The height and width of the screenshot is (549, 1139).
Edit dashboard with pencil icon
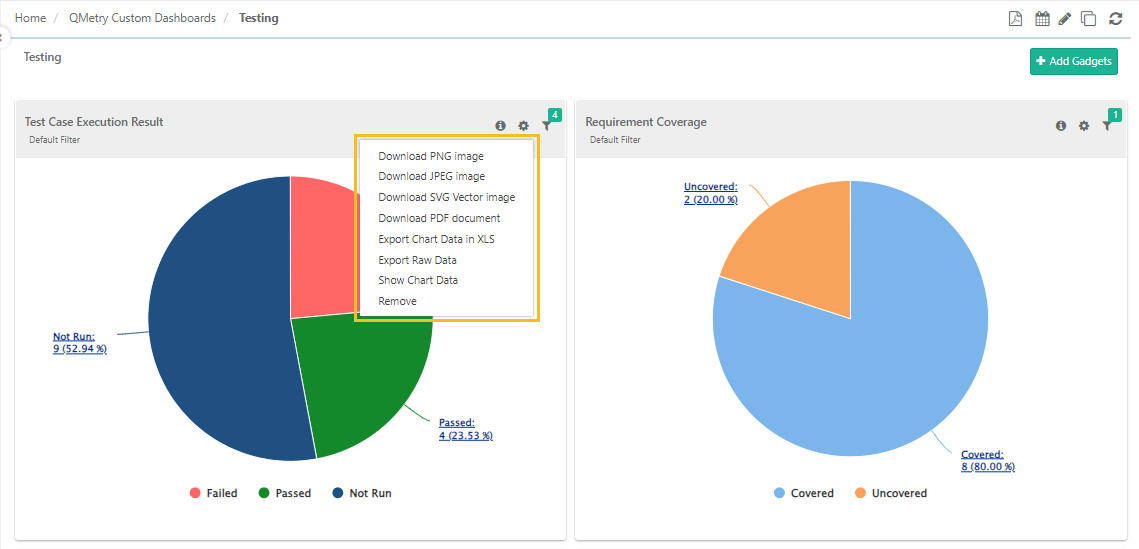point(1065,19)
